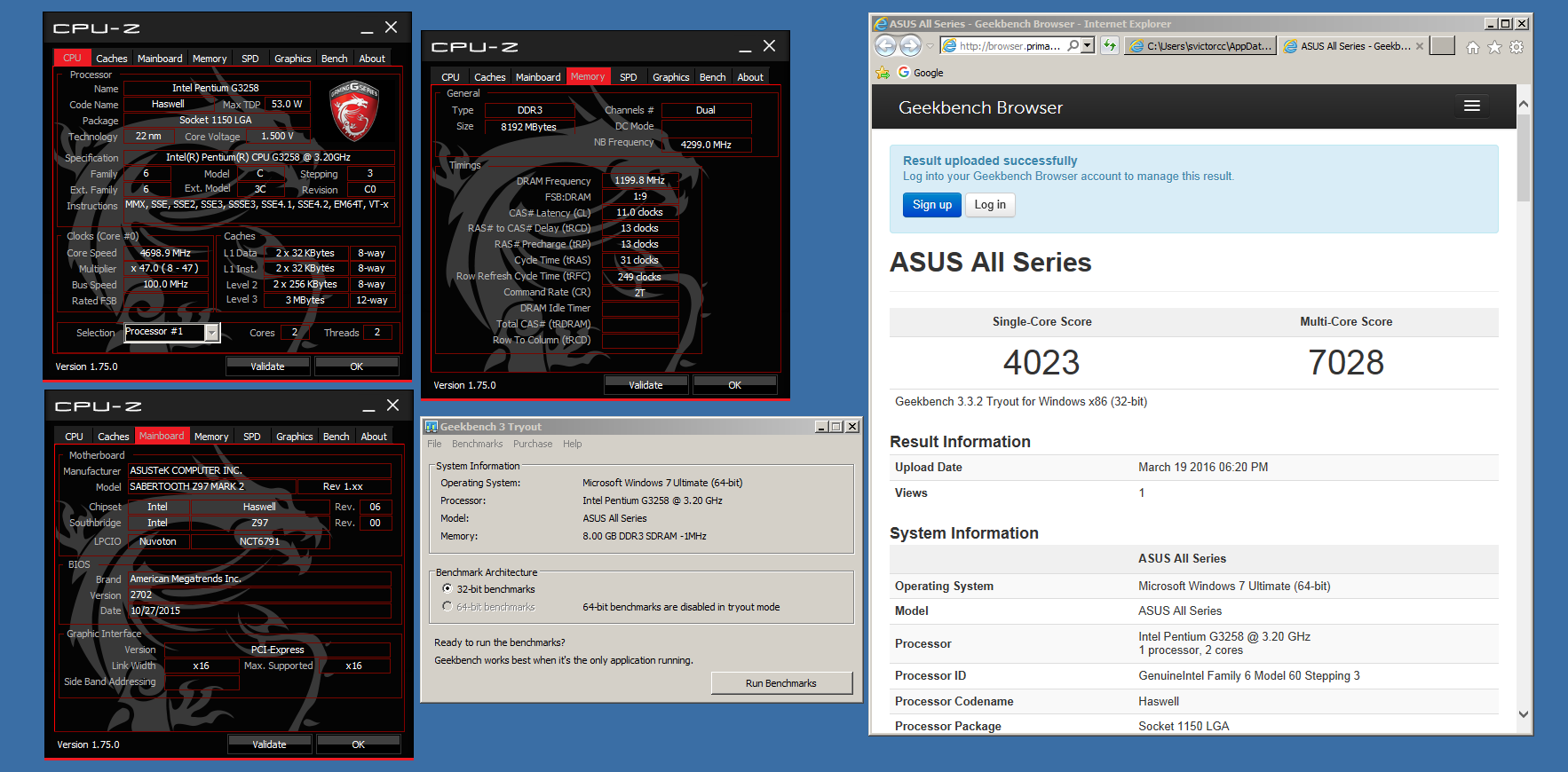Open Bench tab in top-left CPU-Z
Viewport: 1568px width, 772px height.
[x=335, y=59]
